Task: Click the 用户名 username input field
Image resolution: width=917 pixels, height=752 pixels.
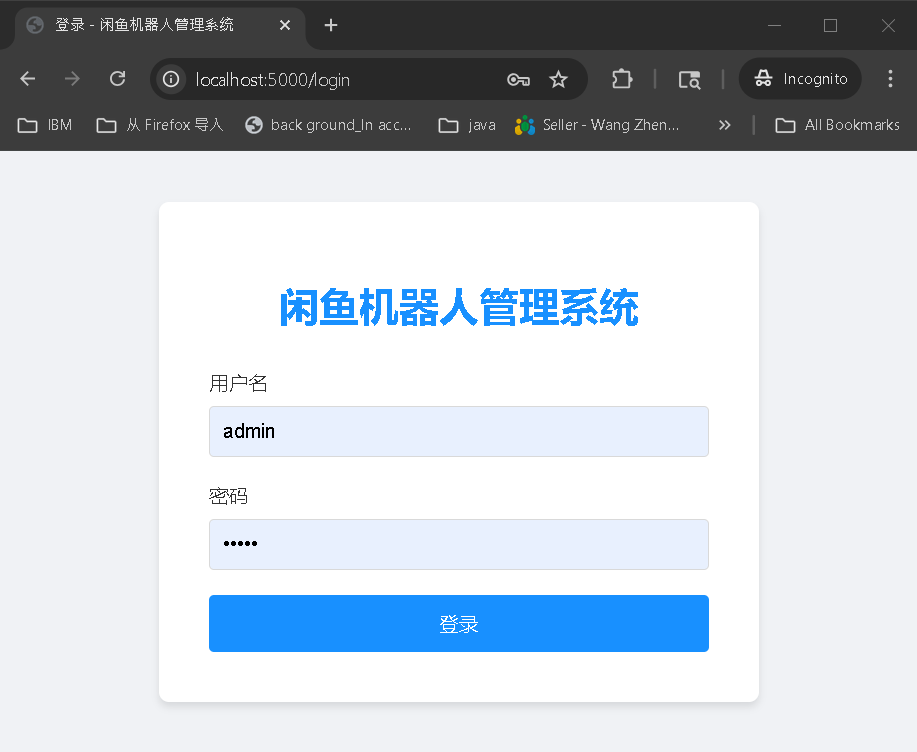Action: click(x=458, y=431)
